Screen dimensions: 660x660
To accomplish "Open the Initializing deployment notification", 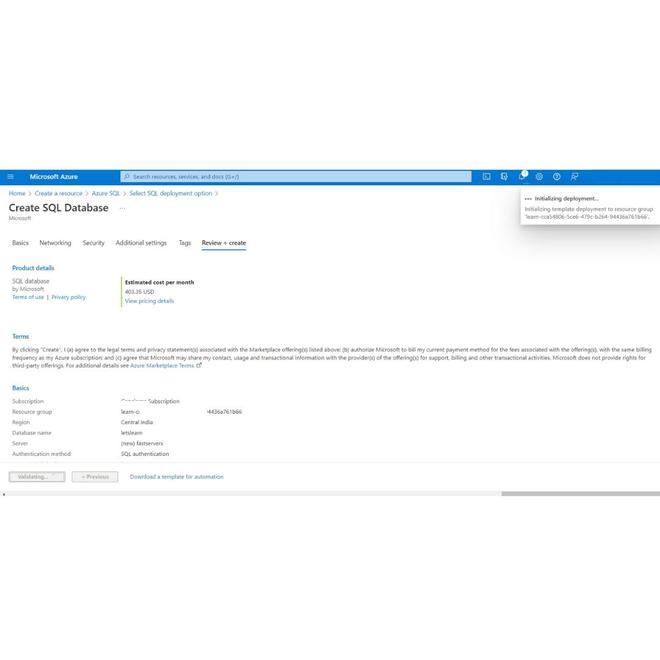I will [590, 207].
